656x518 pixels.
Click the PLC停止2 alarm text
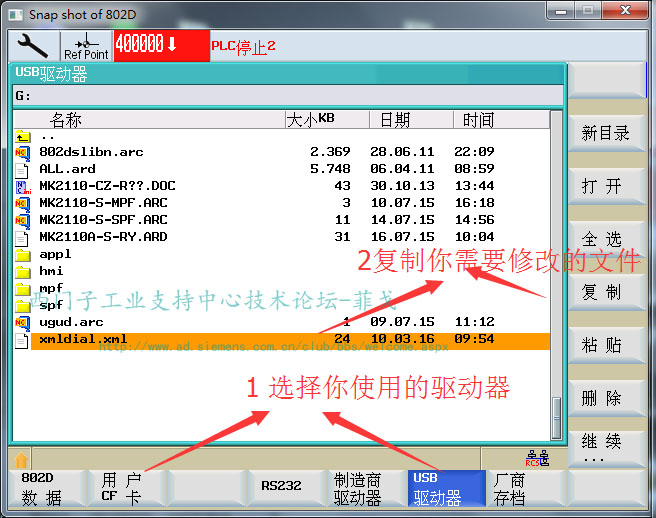pyautogui.click(x=243, y=47)
